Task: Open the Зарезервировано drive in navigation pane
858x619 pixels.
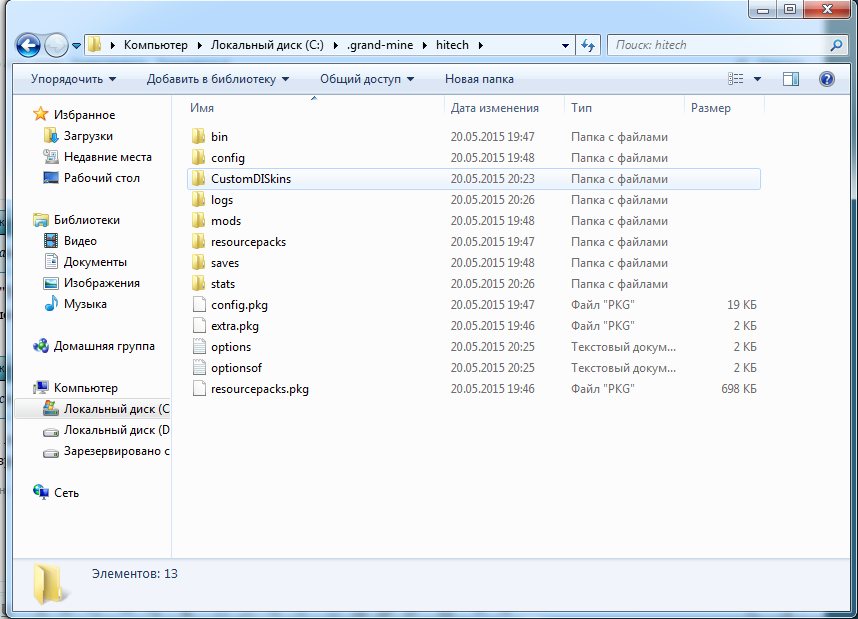Action: (x=106, y=451)
